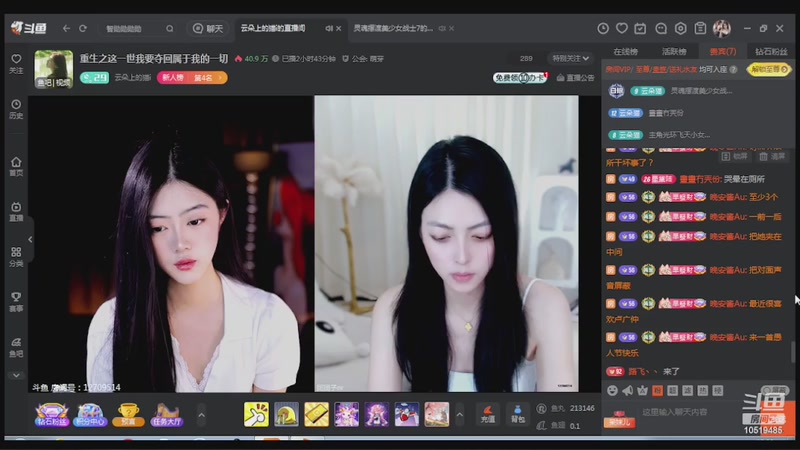This screenshot has width=800, height=450.
Task: Click the Douyu logo in the title bar
Action: click(x=29, y=29)
